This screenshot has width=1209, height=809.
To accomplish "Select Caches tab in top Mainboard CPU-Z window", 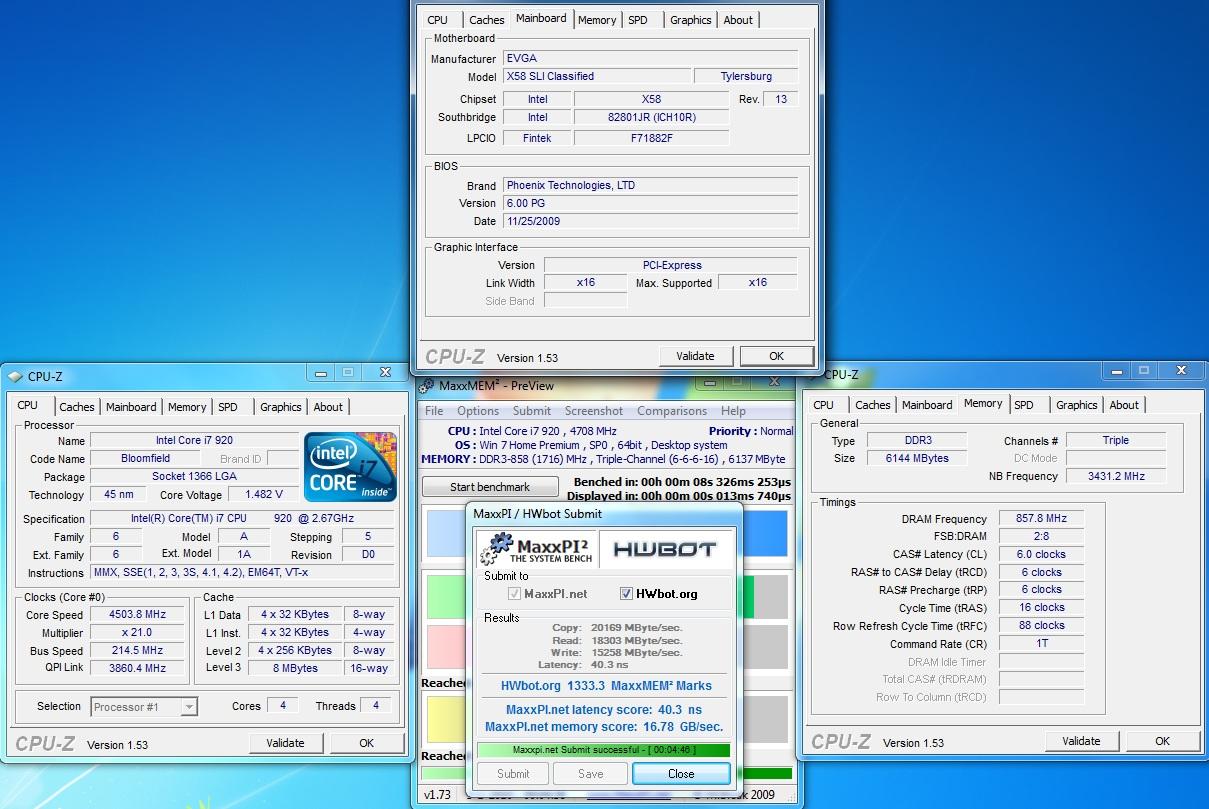I will pyautogui.click(x=487, y=20).
